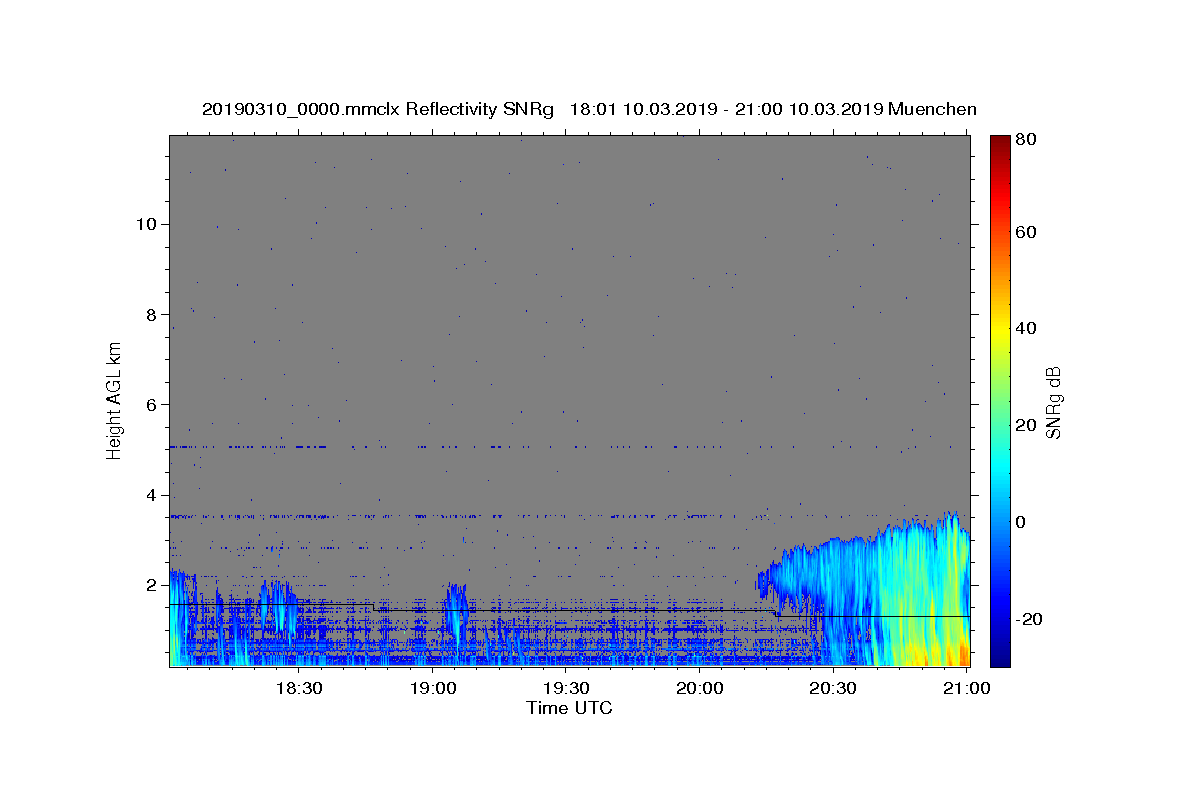
Task: Click the height axis label 8
Action: coord(152,314)
